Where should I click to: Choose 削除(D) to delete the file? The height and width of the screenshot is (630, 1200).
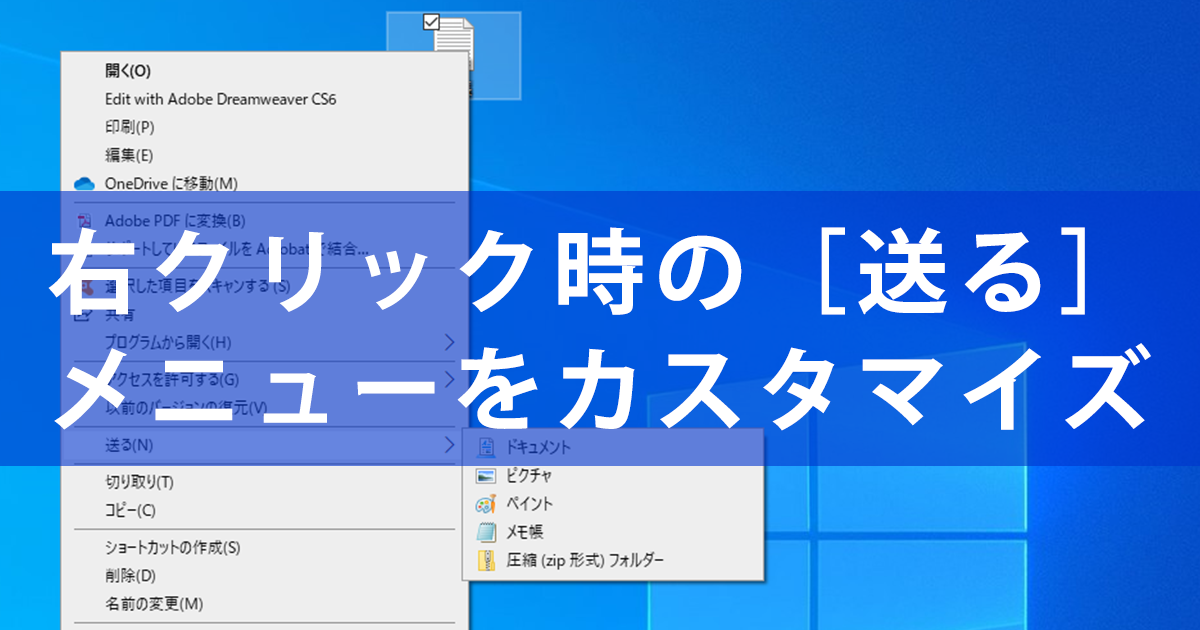coord(265,576)
